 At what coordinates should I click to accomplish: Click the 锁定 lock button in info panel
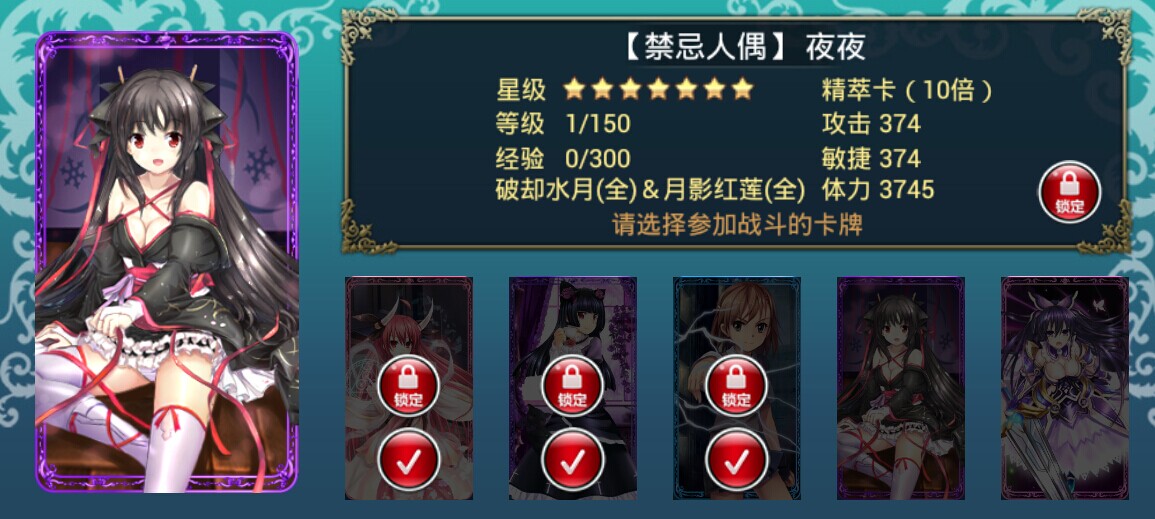[1070, 192]
